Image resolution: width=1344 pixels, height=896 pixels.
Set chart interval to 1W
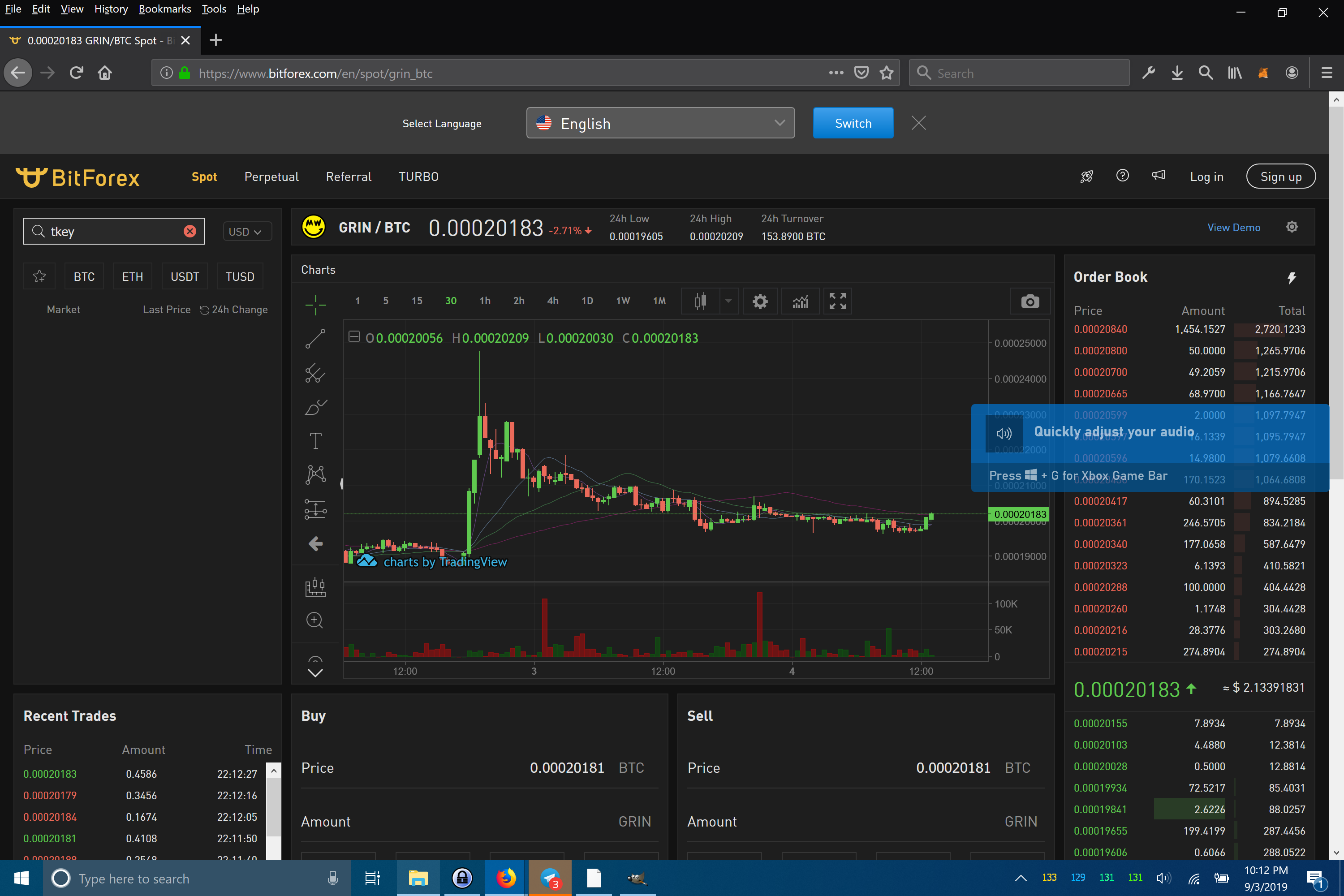(x=623, y=301)
